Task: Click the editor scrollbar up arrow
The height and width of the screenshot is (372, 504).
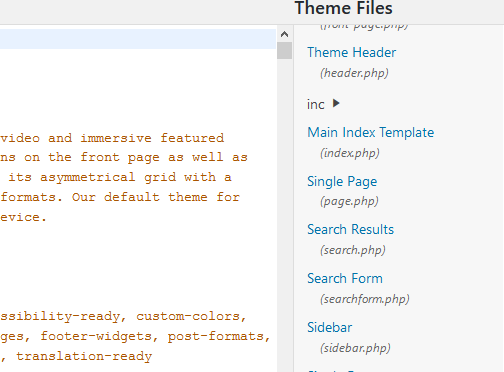Action: (284, 34)
